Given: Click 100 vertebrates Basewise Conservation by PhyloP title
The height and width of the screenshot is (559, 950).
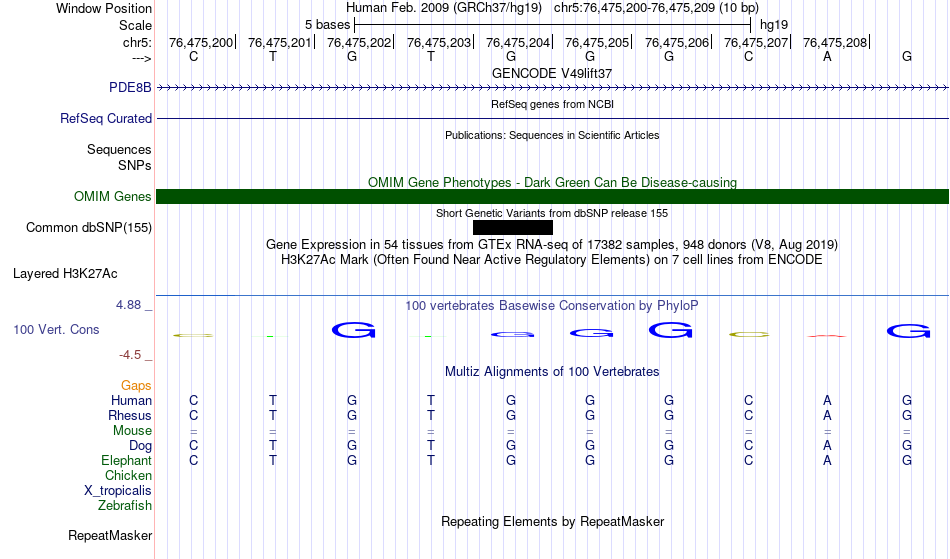Looking at the screenshot, I should pyautogui.click(x=552, y=305).
